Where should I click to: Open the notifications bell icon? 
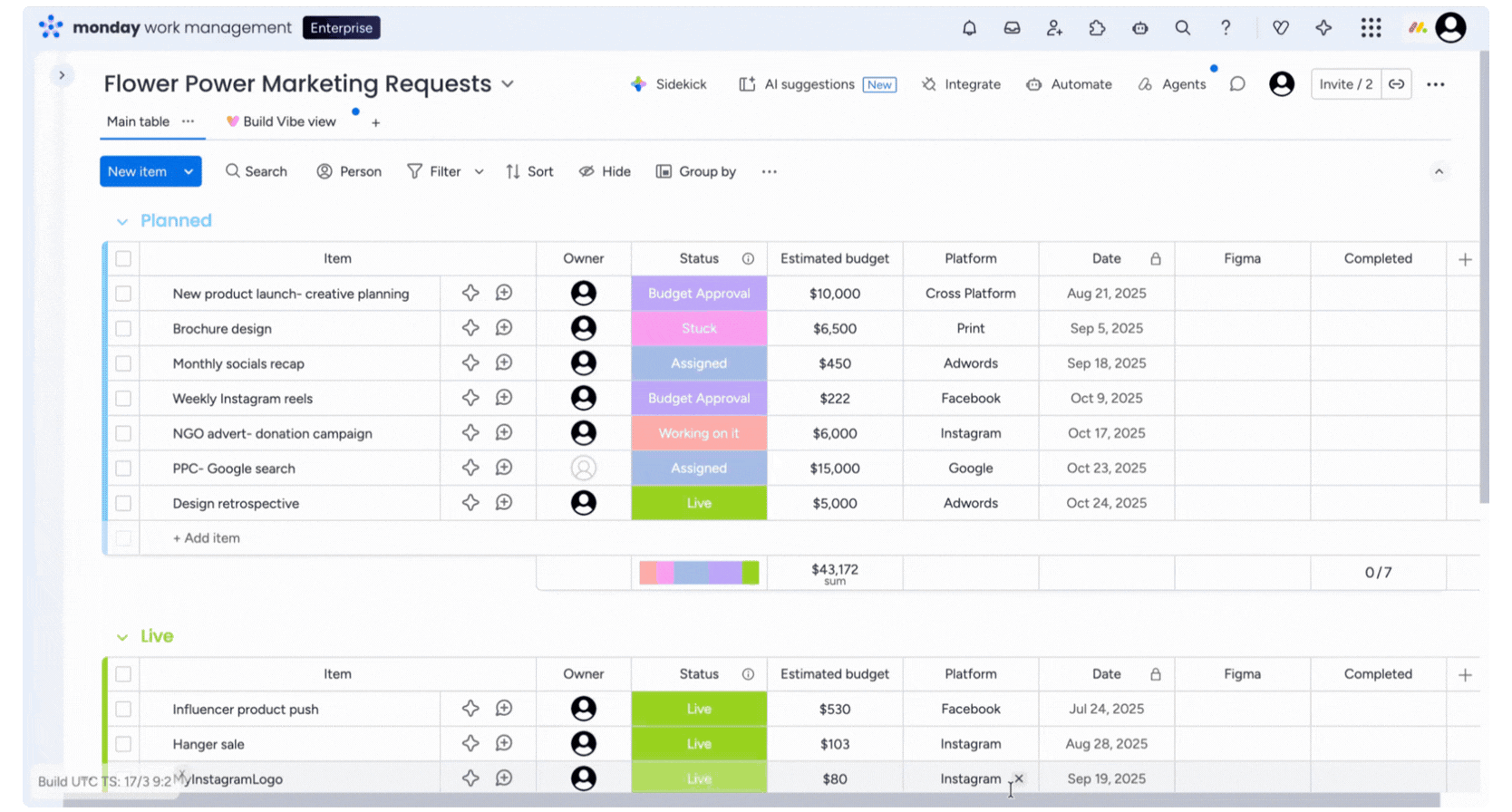click(x=969, y=28)
